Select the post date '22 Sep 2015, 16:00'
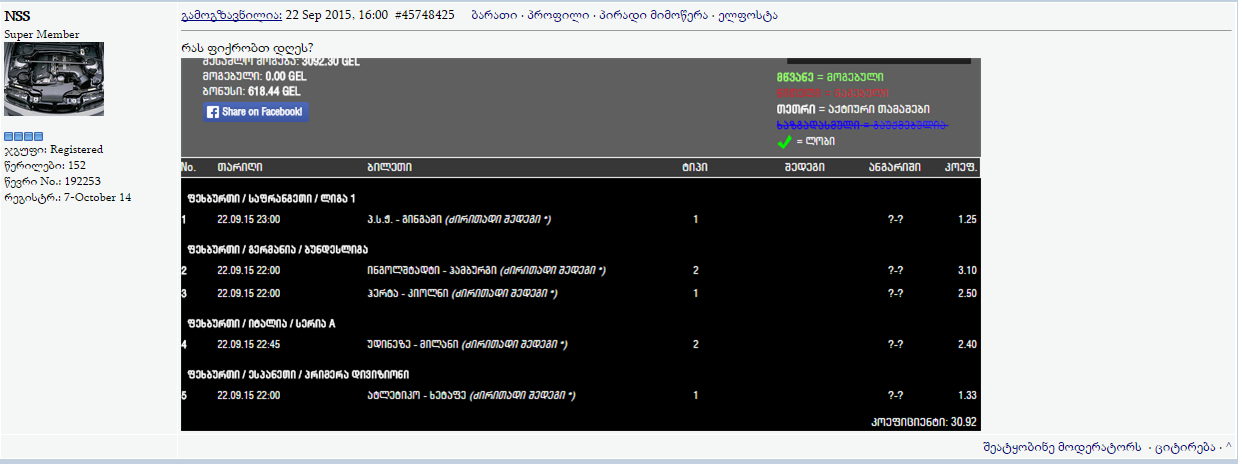This screenshot has height=464, width=1242. pyautogui.click(x=337, y=16)
